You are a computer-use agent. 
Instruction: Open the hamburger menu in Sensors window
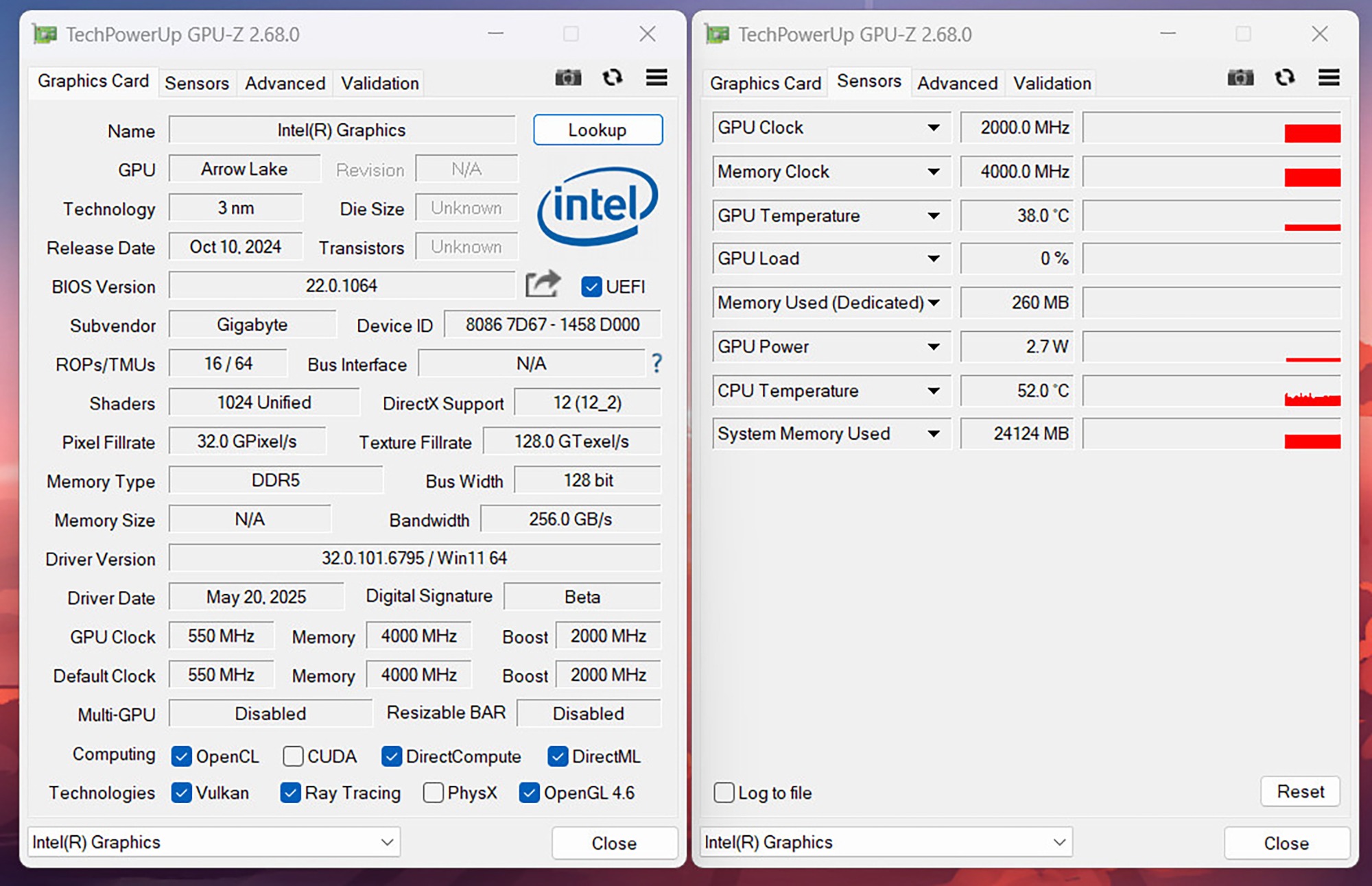coord(1329,77)
